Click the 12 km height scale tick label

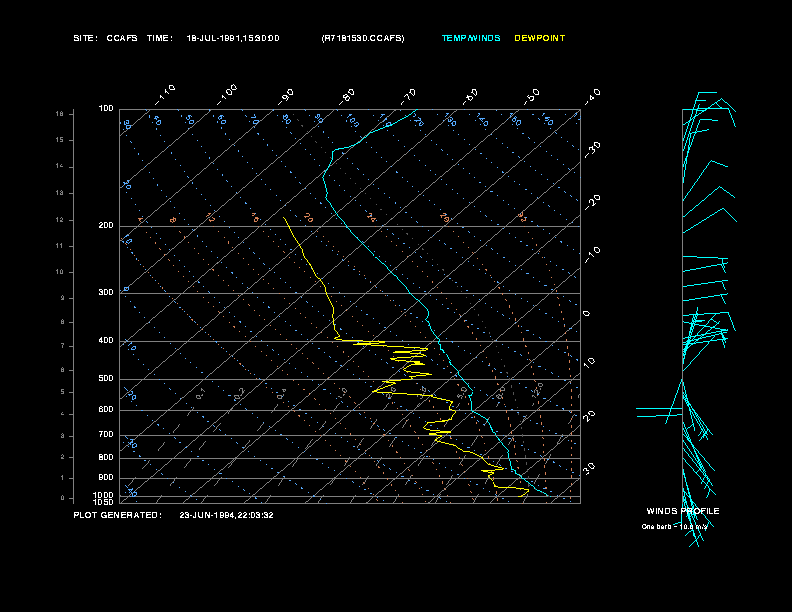click(x=60, y=220)
